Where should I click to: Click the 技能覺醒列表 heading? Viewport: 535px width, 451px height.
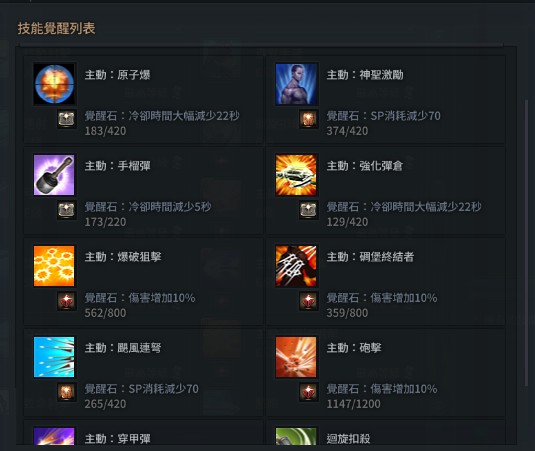(56, 28)
